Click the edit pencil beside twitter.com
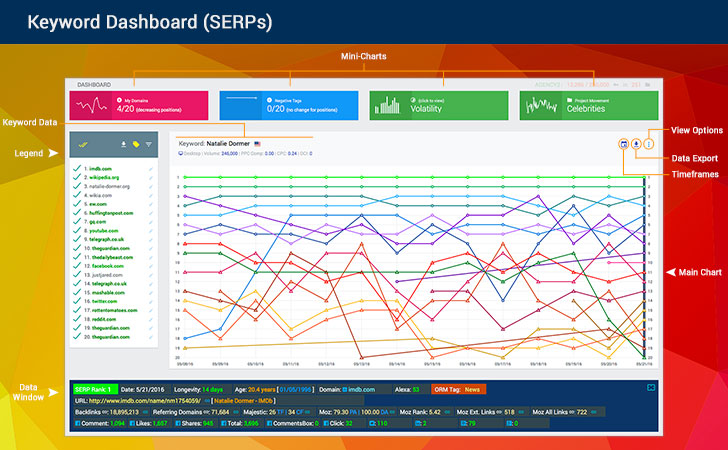This screenshot has height=450, width=728. pyautogui.click(x=150, y=302)
